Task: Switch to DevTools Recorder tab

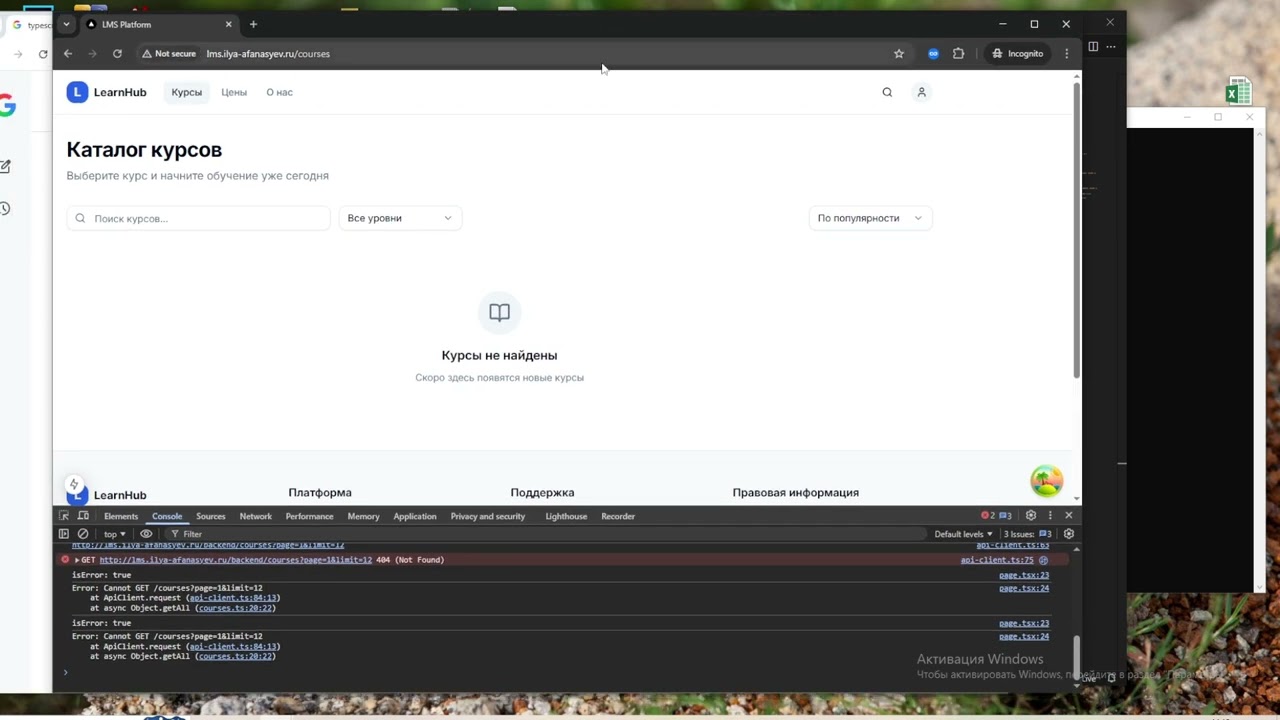Action: (x=618, y=516)
